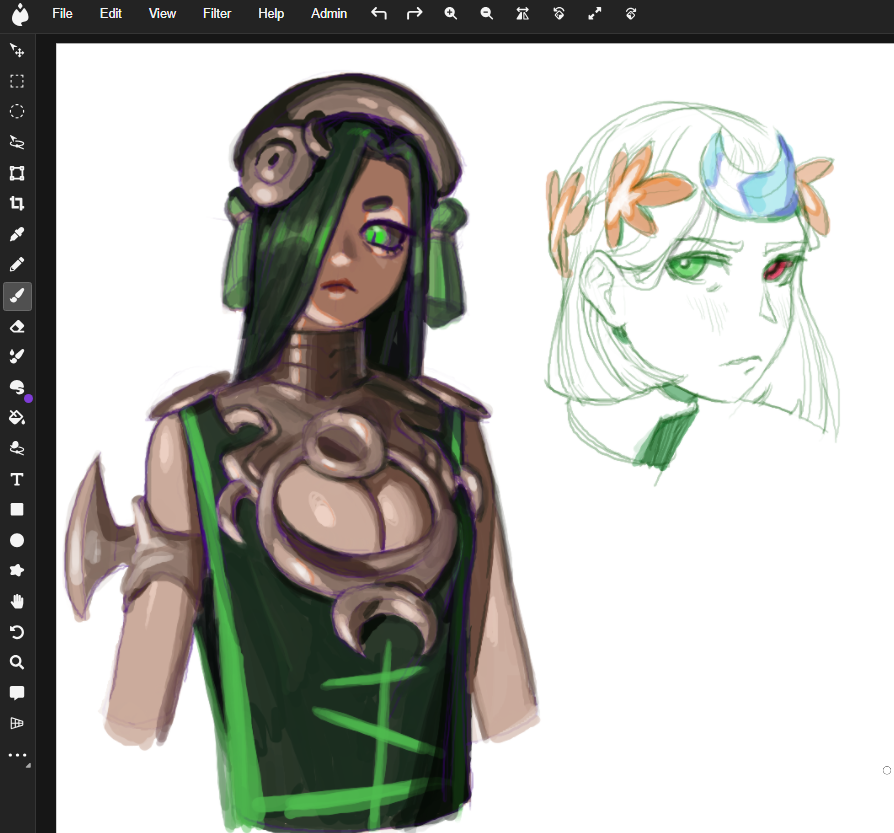
Task: Zoom in using the magnifier plus icon
Action: 450,14
